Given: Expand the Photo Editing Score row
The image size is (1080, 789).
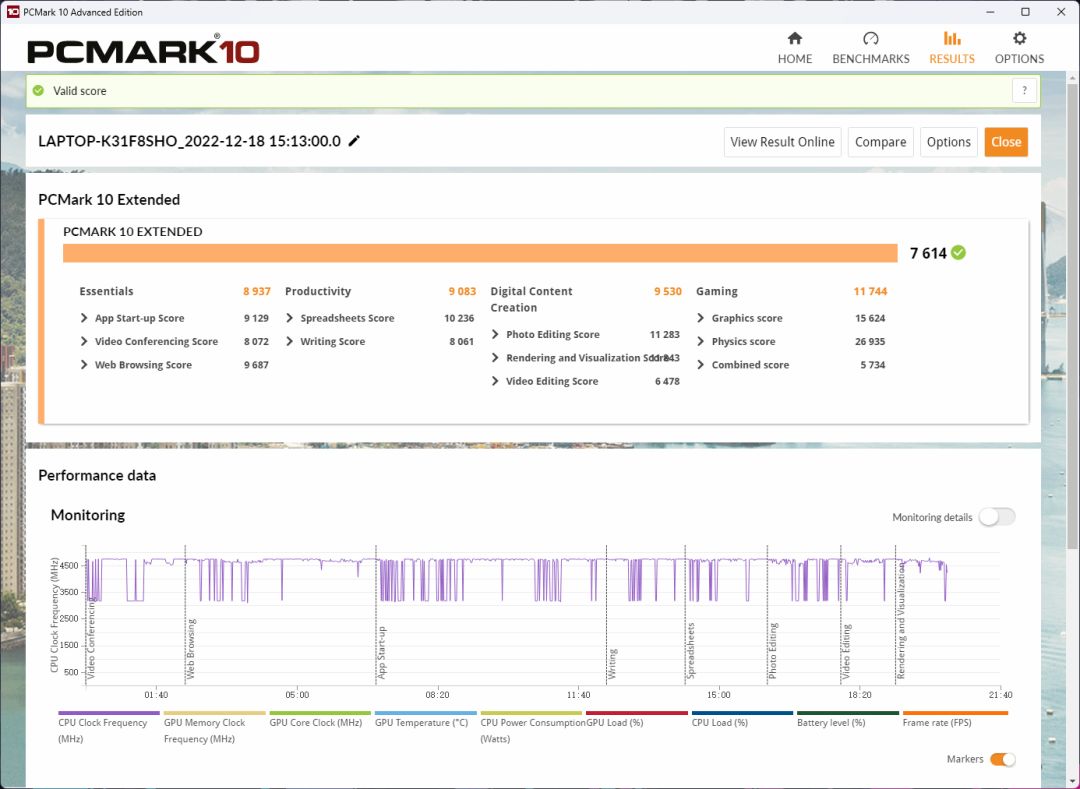Looking at the screenshot, I should click(496, 335).
